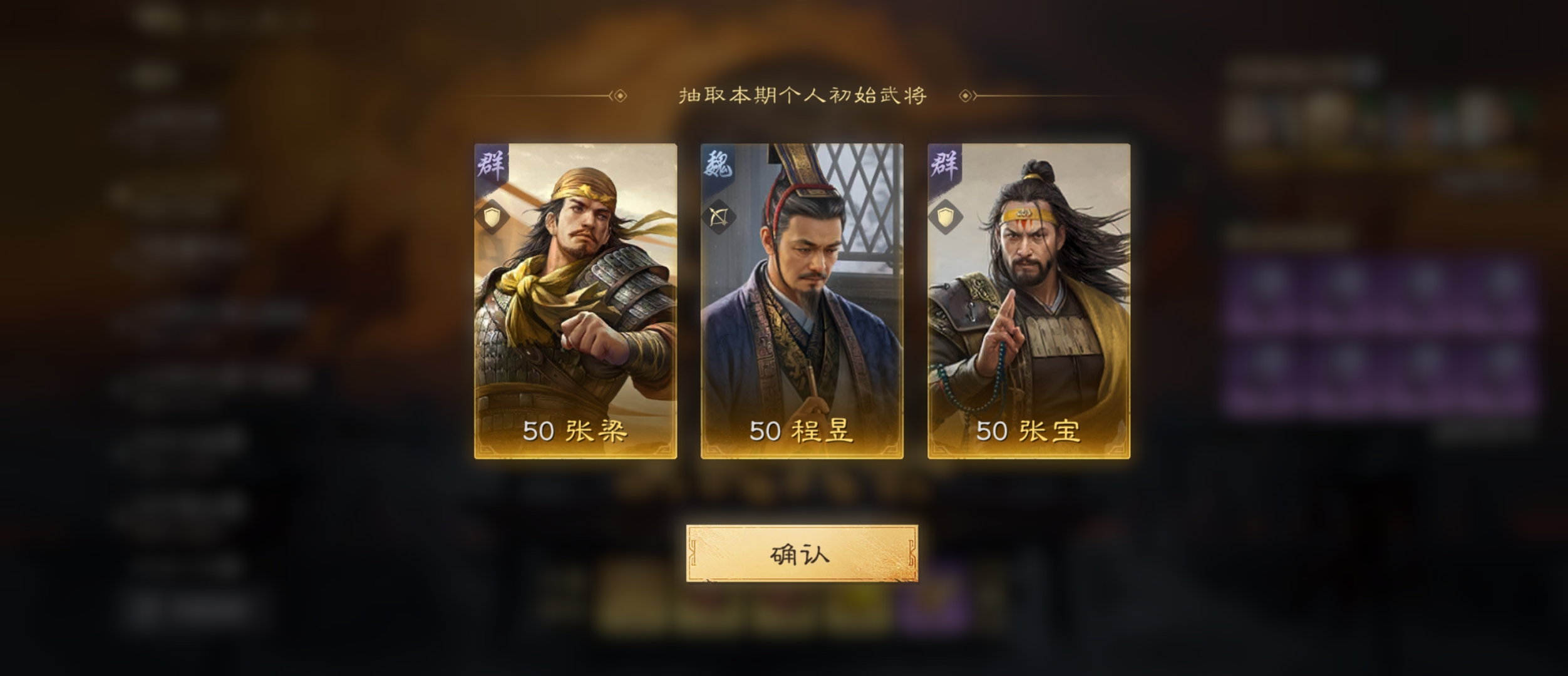Click the shield troop icon on 张梁's card
This screenshot has height=676, width=1568.
[492, 217]
